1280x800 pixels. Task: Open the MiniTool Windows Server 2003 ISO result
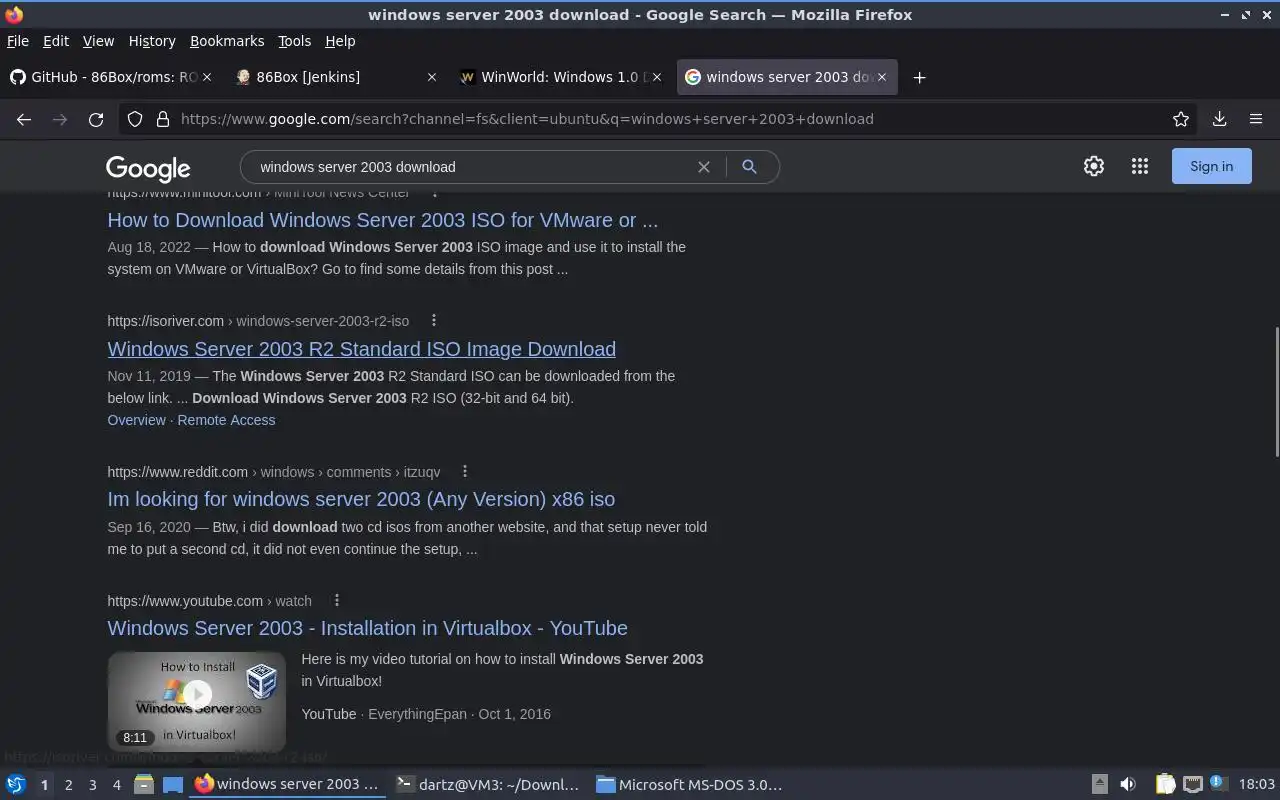pyautogui.click(x=383, y=220)
